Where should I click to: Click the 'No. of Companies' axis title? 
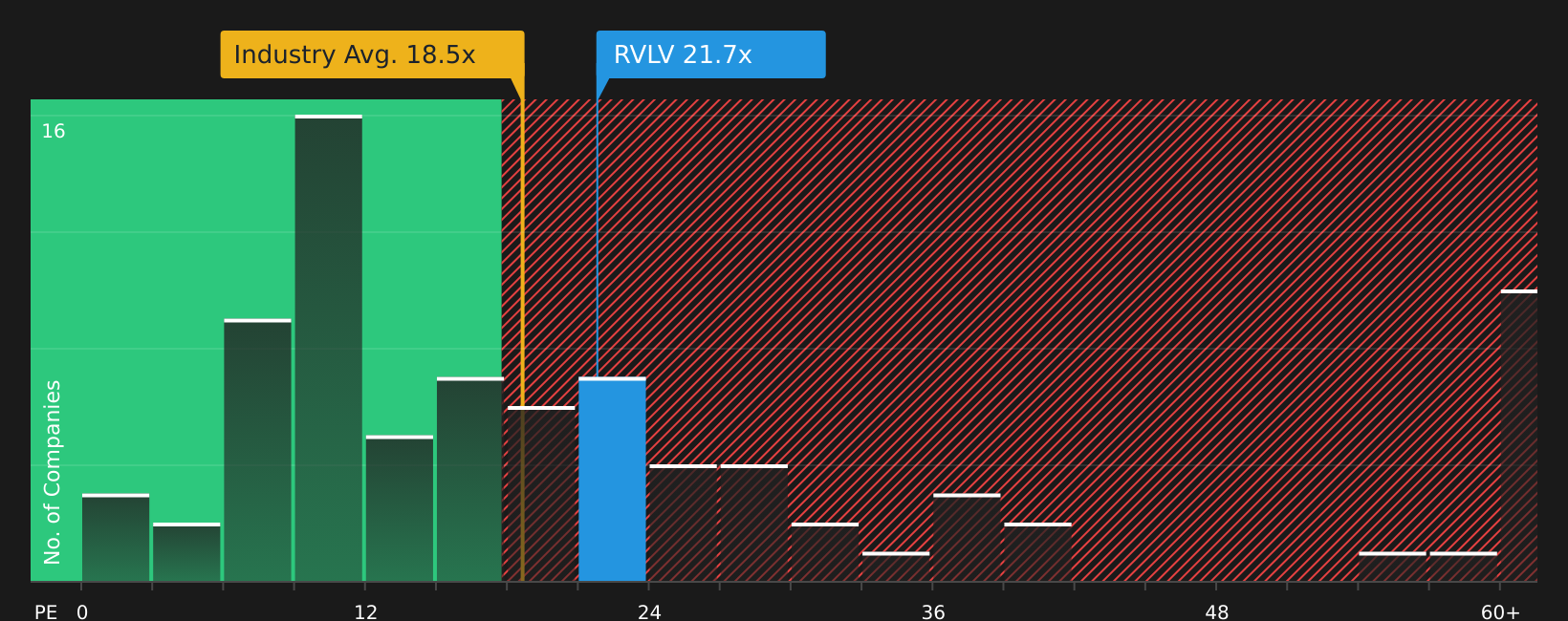click(53, 472)
